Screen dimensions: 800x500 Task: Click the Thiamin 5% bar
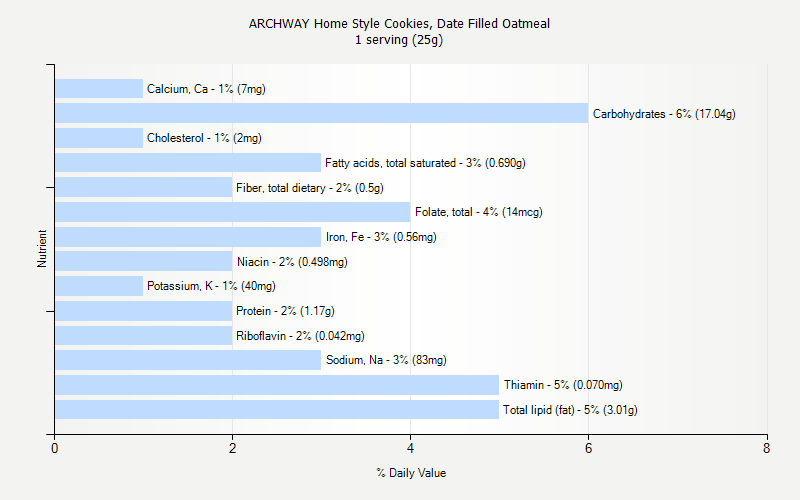point(277,385)
